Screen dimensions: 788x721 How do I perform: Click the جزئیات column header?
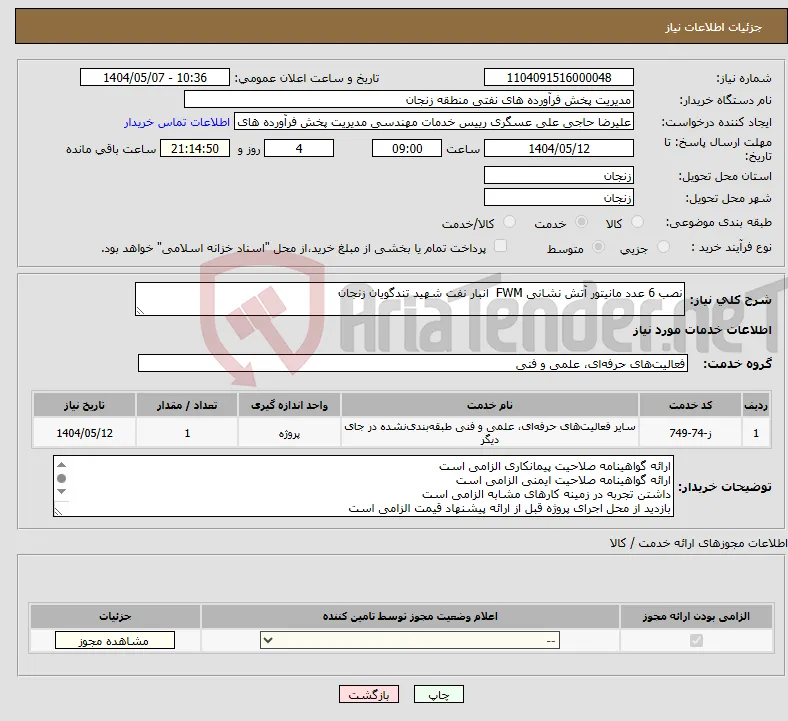coord(115,616)
